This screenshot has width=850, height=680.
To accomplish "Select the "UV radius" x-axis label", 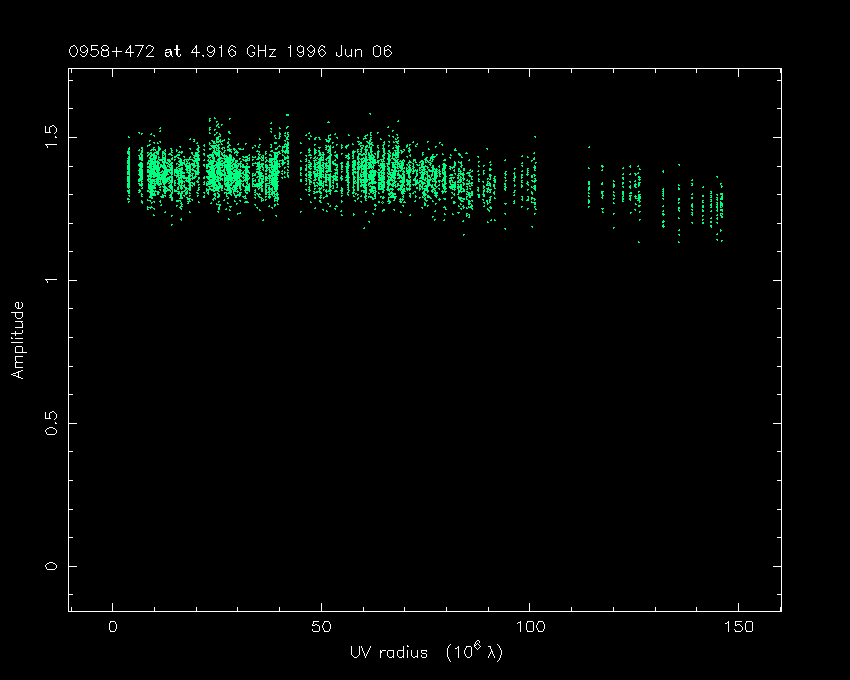I will pos(386,652).
